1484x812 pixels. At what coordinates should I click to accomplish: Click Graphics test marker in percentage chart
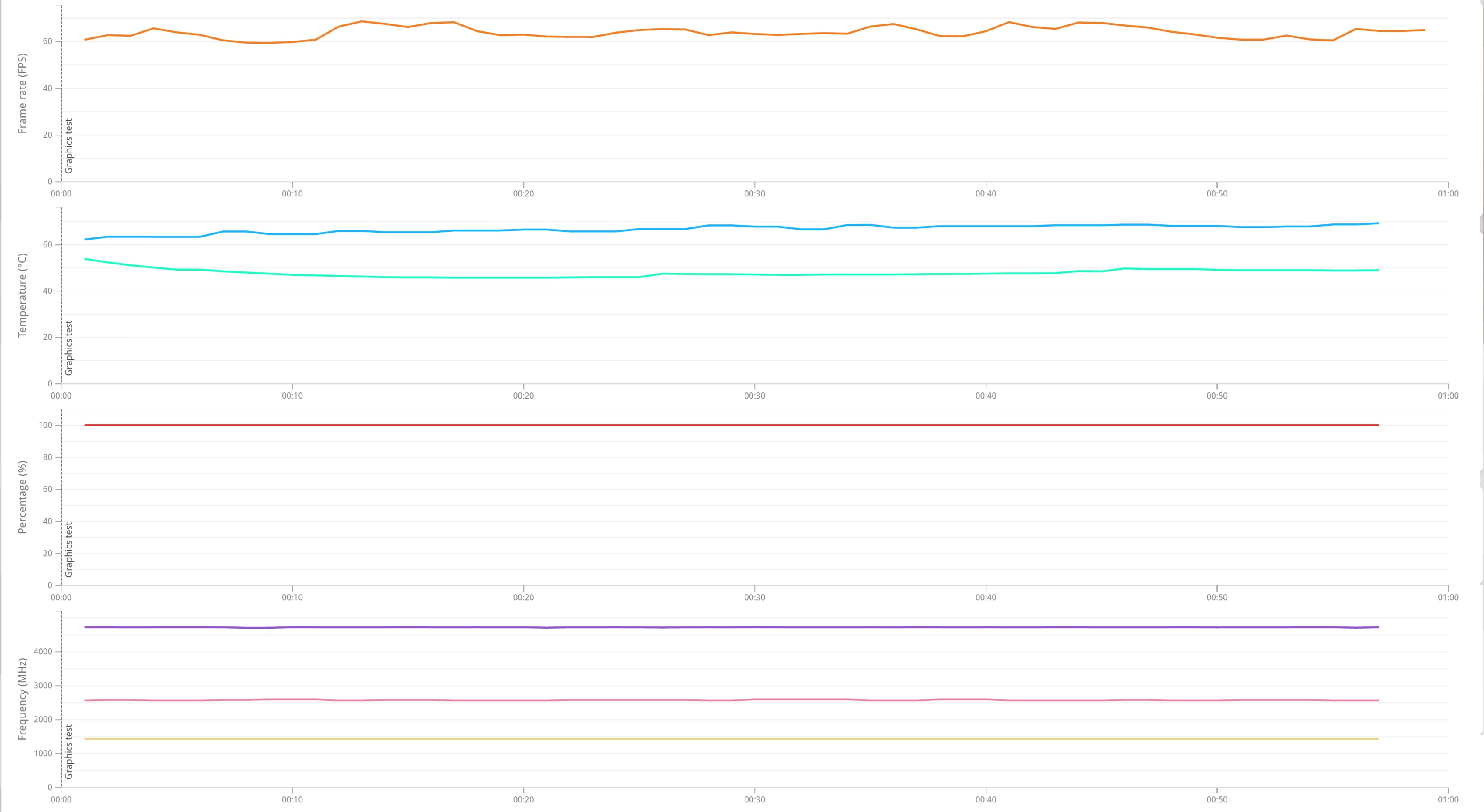tap(69, 549)
